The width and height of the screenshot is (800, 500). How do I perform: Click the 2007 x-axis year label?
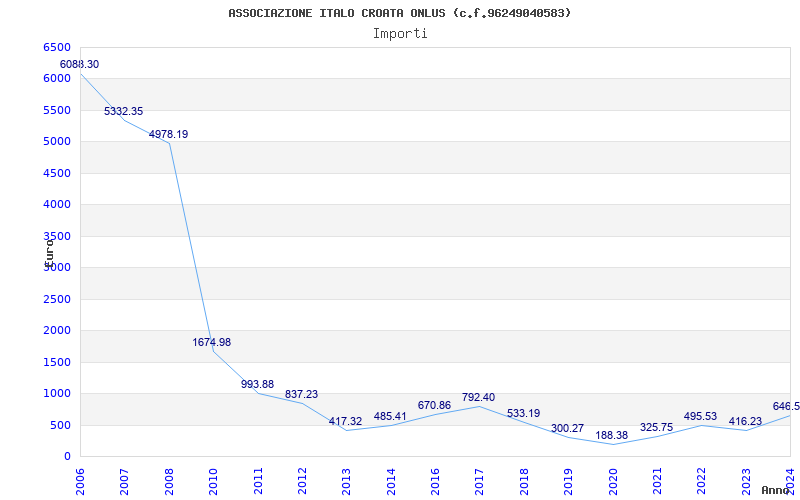pos(124,482)
